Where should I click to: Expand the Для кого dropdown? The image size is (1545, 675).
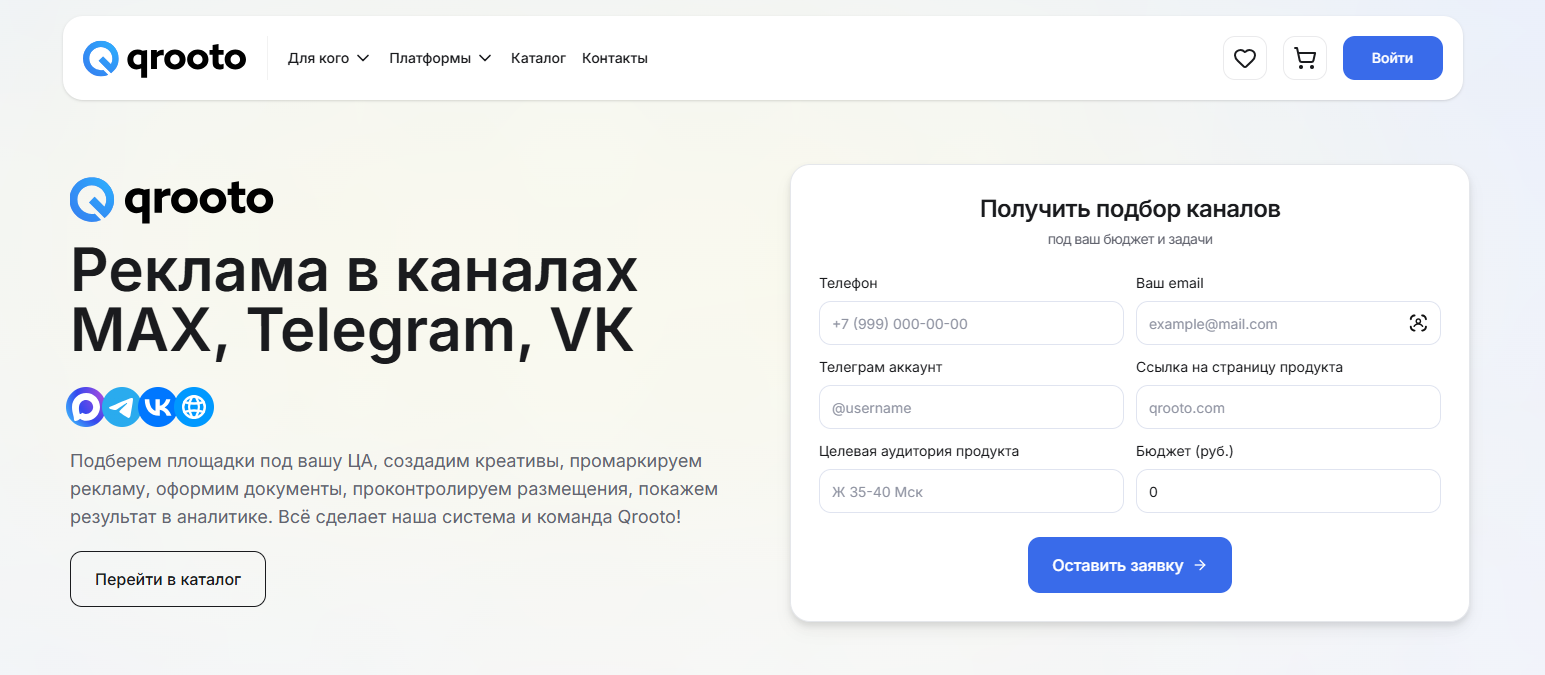(329, 58)
